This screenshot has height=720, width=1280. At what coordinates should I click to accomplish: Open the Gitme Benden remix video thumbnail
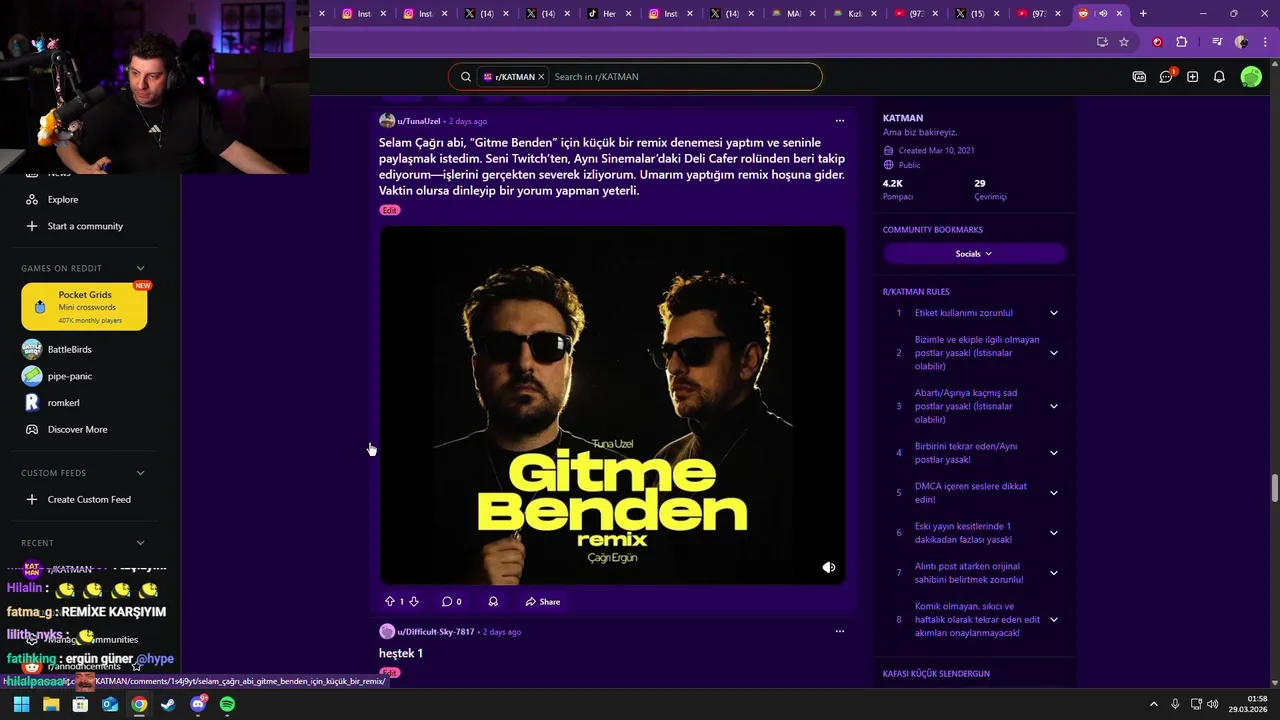click(612, 405)
